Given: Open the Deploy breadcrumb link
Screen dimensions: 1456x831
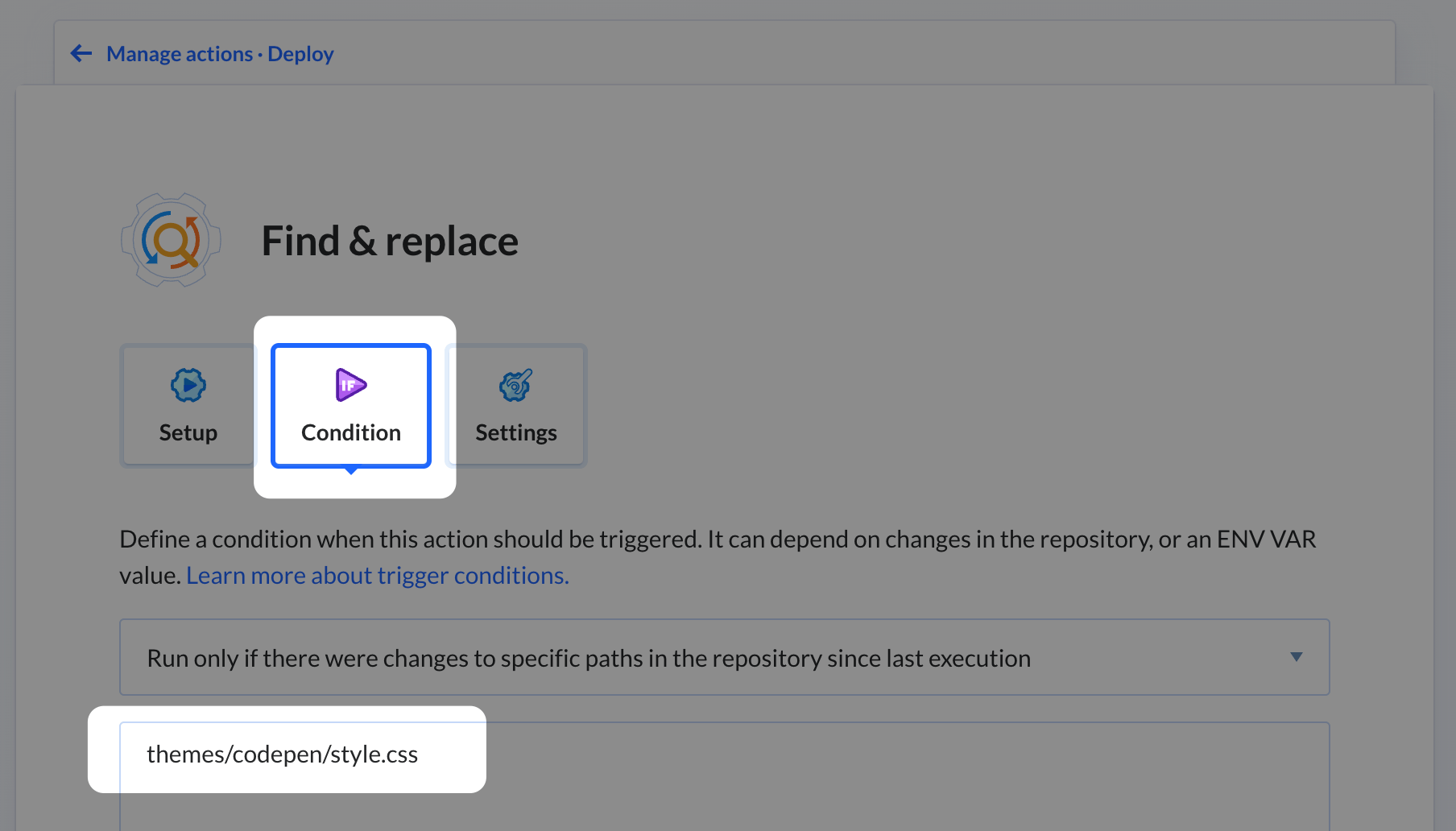Looking at the screenshot, I should pos(300,54).
